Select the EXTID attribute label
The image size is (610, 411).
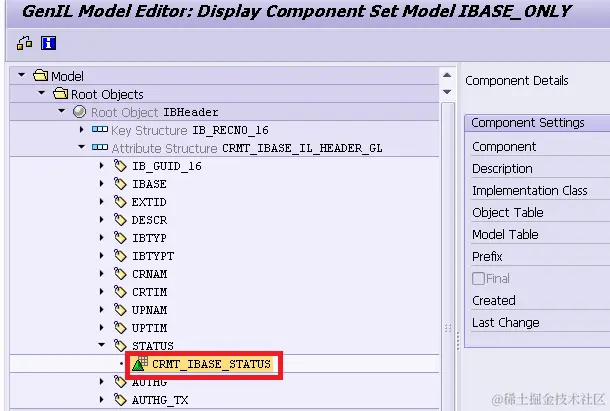pyautogui.click(x=149, y=202)
